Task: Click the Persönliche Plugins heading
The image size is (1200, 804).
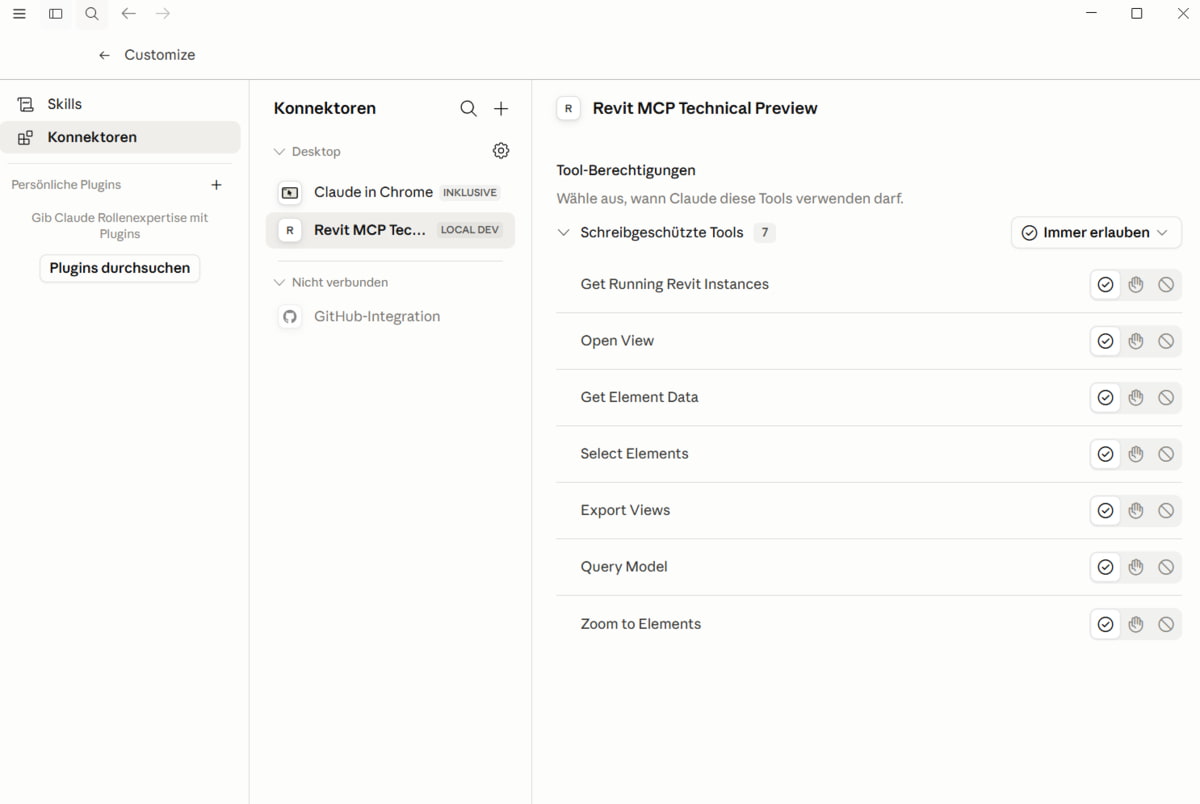Action: tap(66, 185)
